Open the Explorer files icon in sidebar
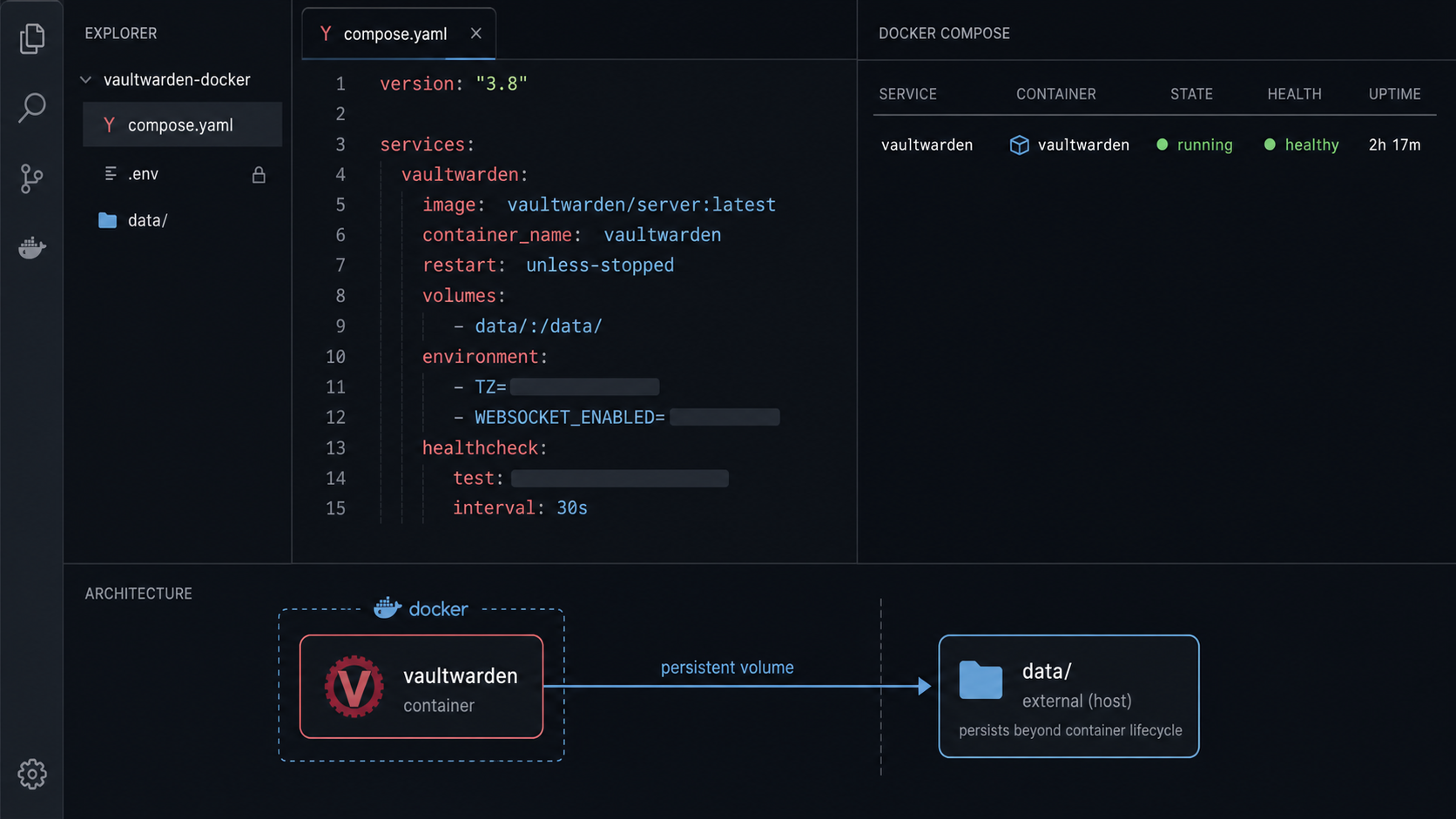 point(32,38)
